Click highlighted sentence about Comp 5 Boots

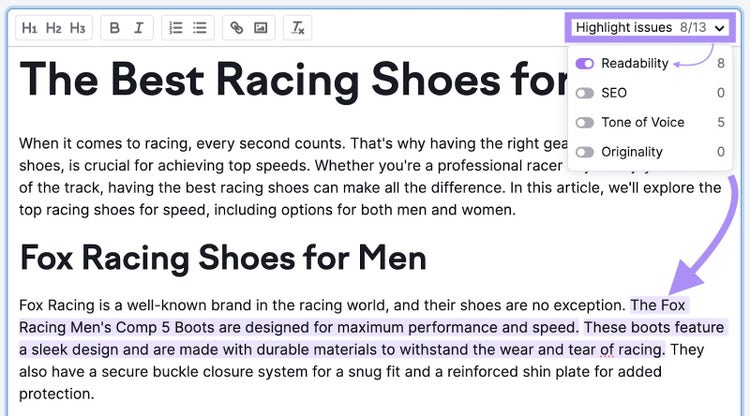298,328
